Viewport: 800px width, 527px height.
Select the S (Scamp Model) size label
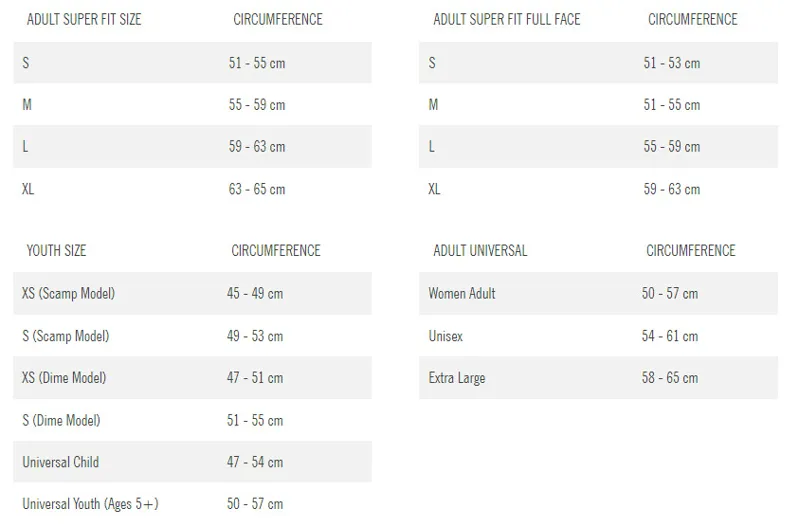pos(65,336)
